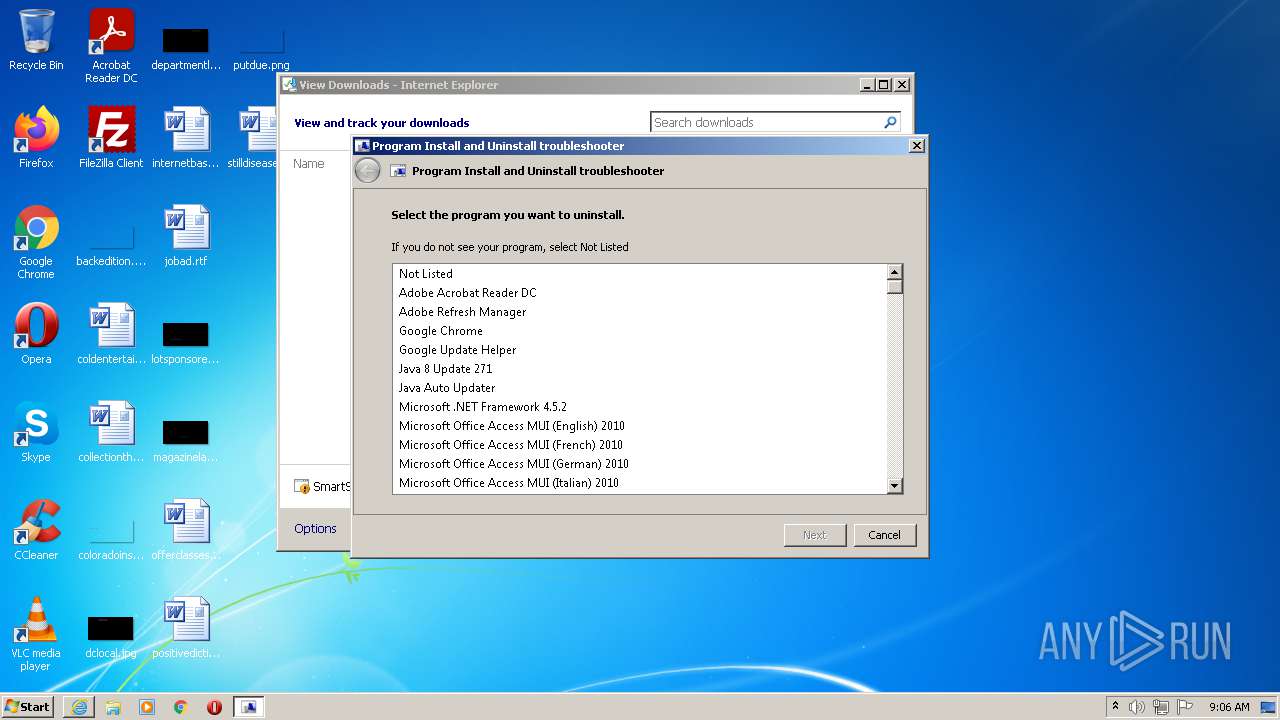Select the dclocal.jpg file icon
The height and width of the screenshot is (720, 1280).
pos(111,637)
